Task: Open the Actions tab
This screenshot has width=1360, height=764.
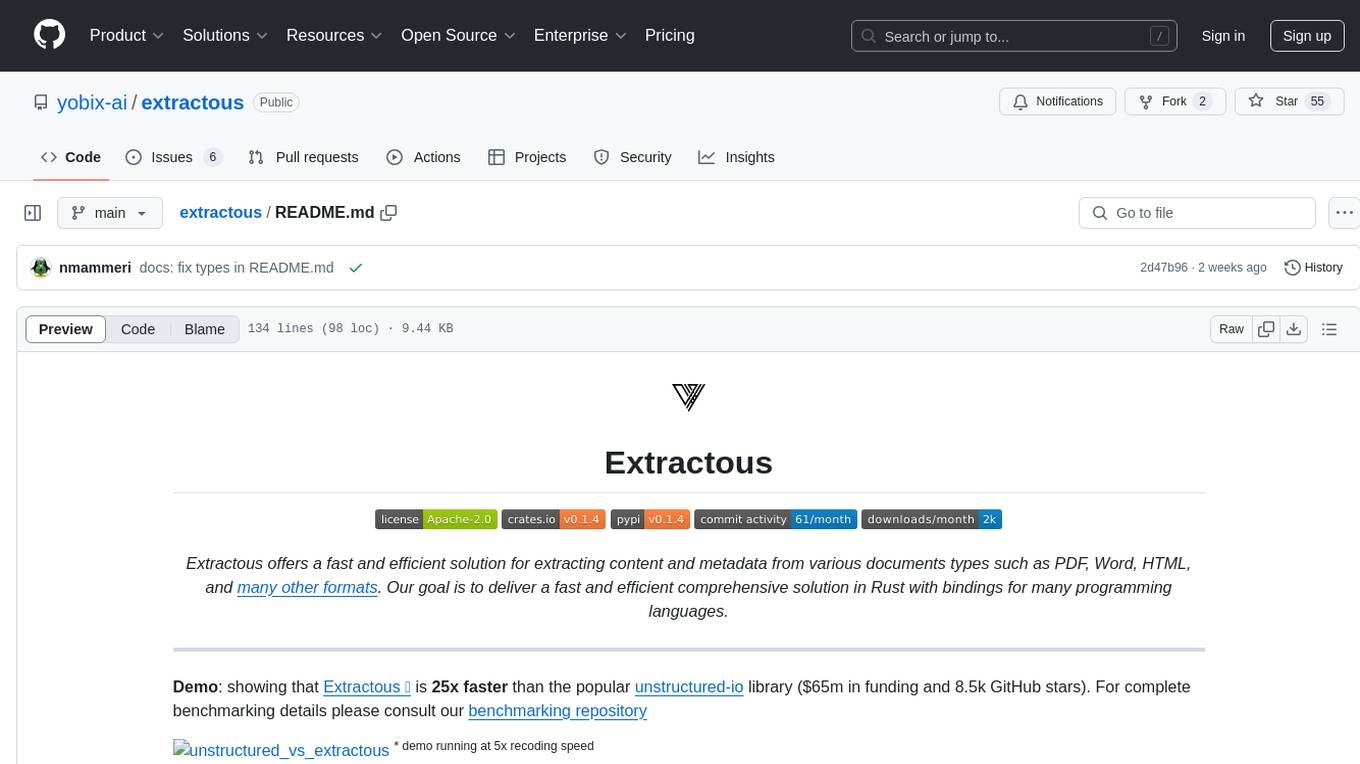Action: (x=423, y=157)
